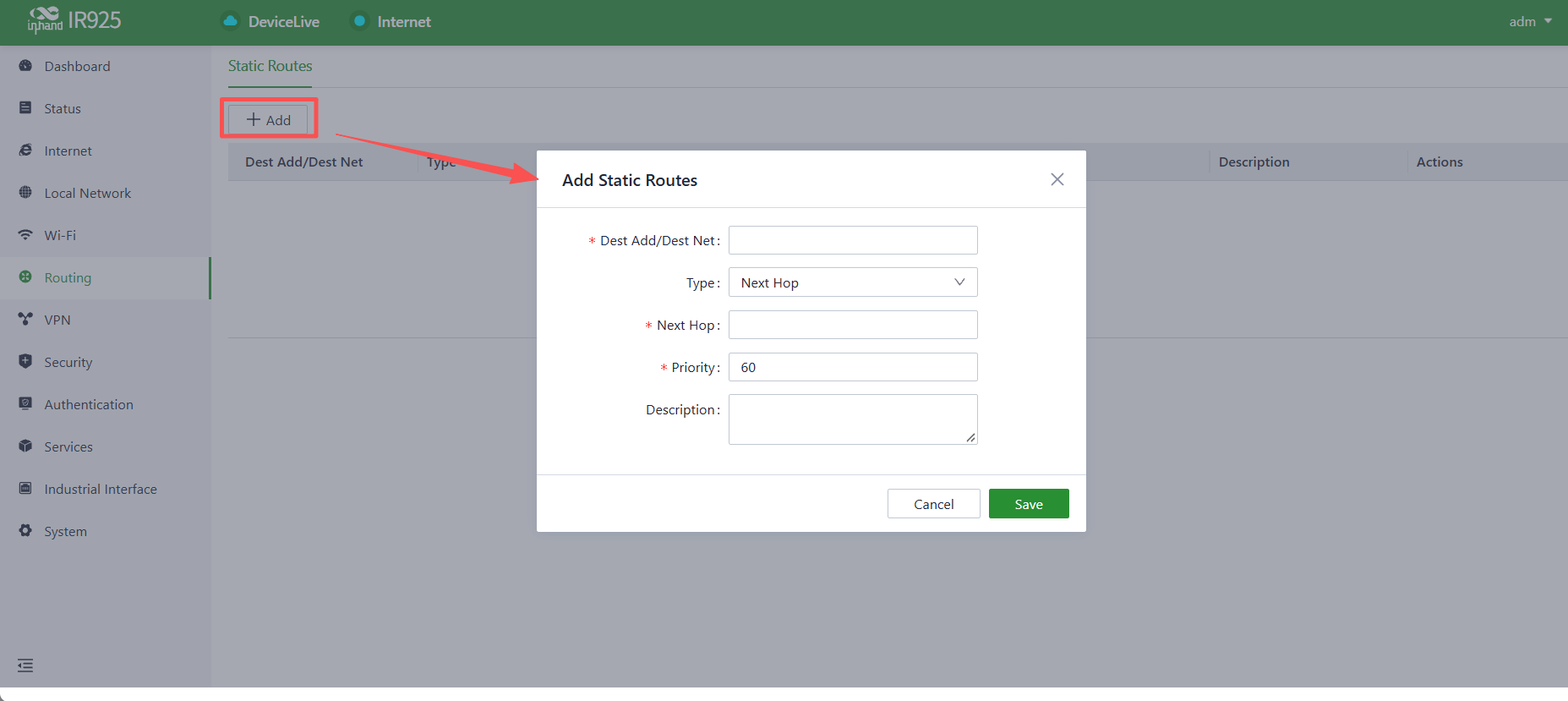Cancel the Add Static Routes dialog
The width and height of the screenshot is (1568, 701).
point(933,504)
